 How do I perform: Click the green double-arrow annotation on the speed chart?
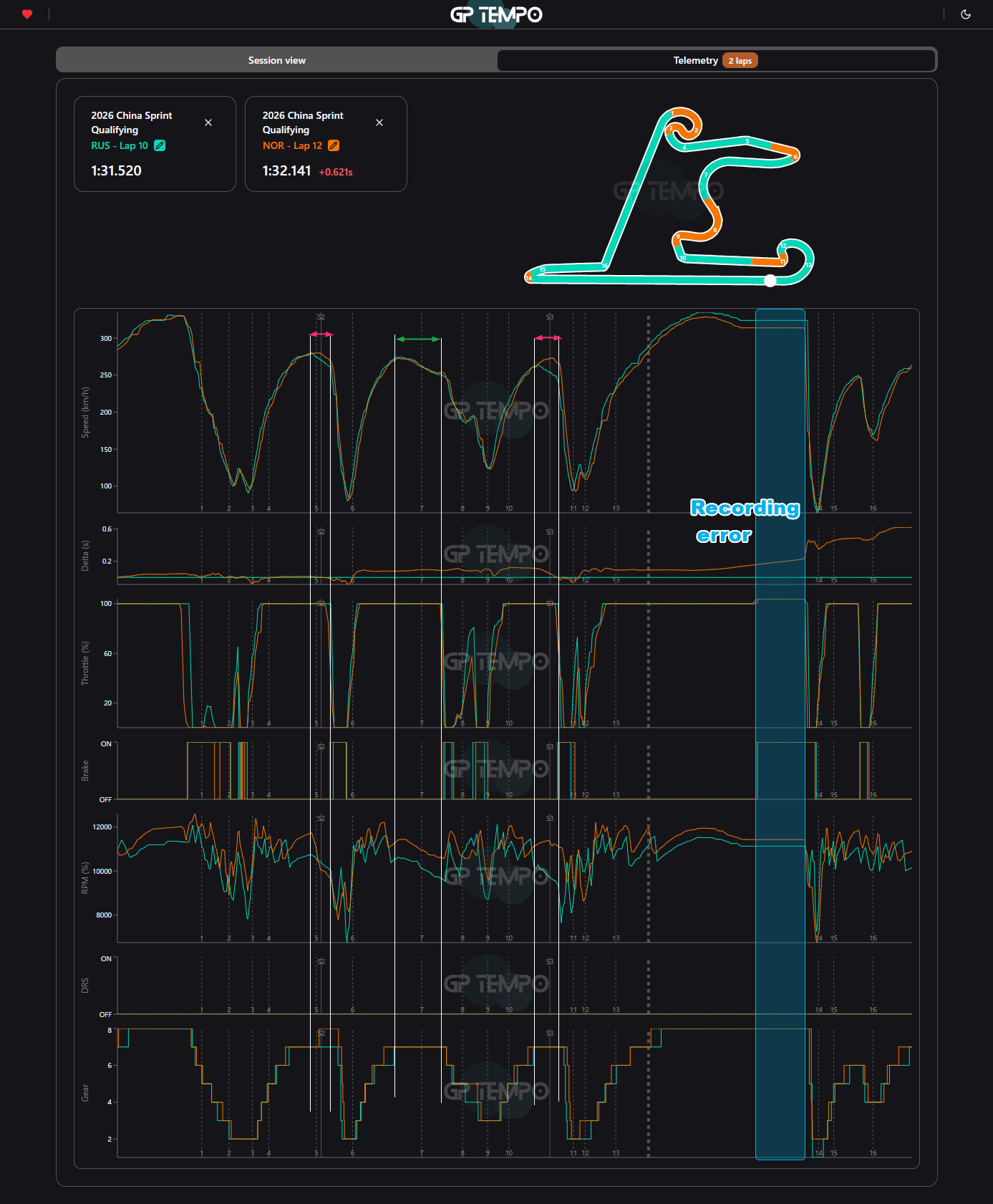(x=418, y=339)
